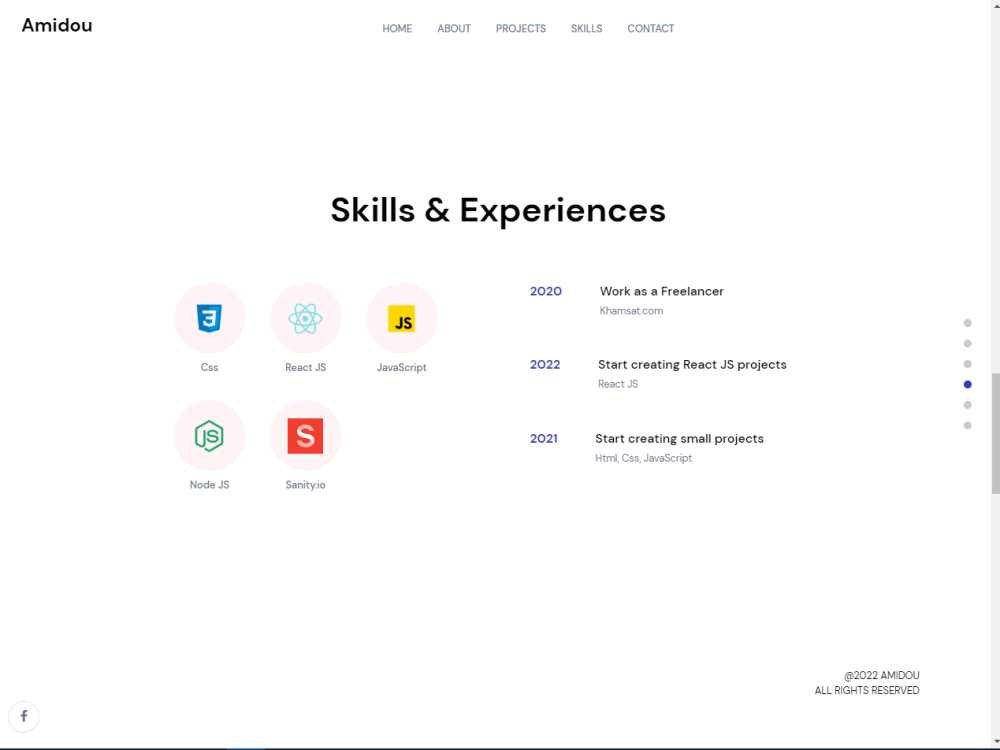Jump to fifth section navigation dot
Viewport: 1000px width, 750px height.
point(967,405)
